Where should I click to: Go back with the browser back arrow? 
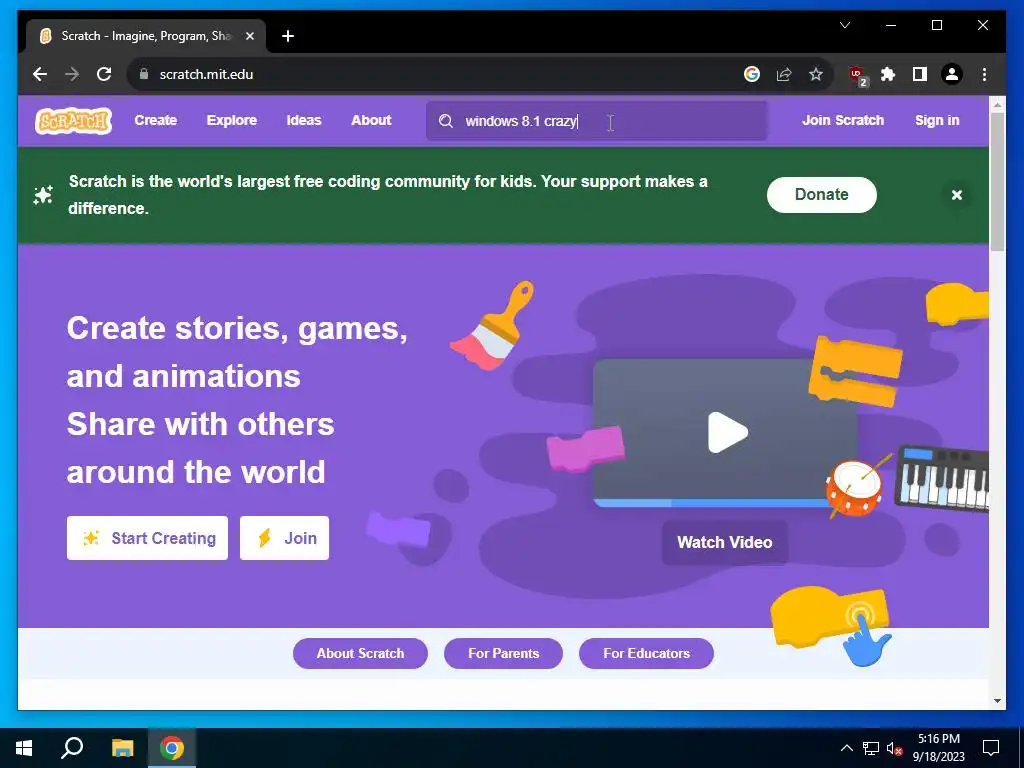pyautogui.click(x=40, y=74)
